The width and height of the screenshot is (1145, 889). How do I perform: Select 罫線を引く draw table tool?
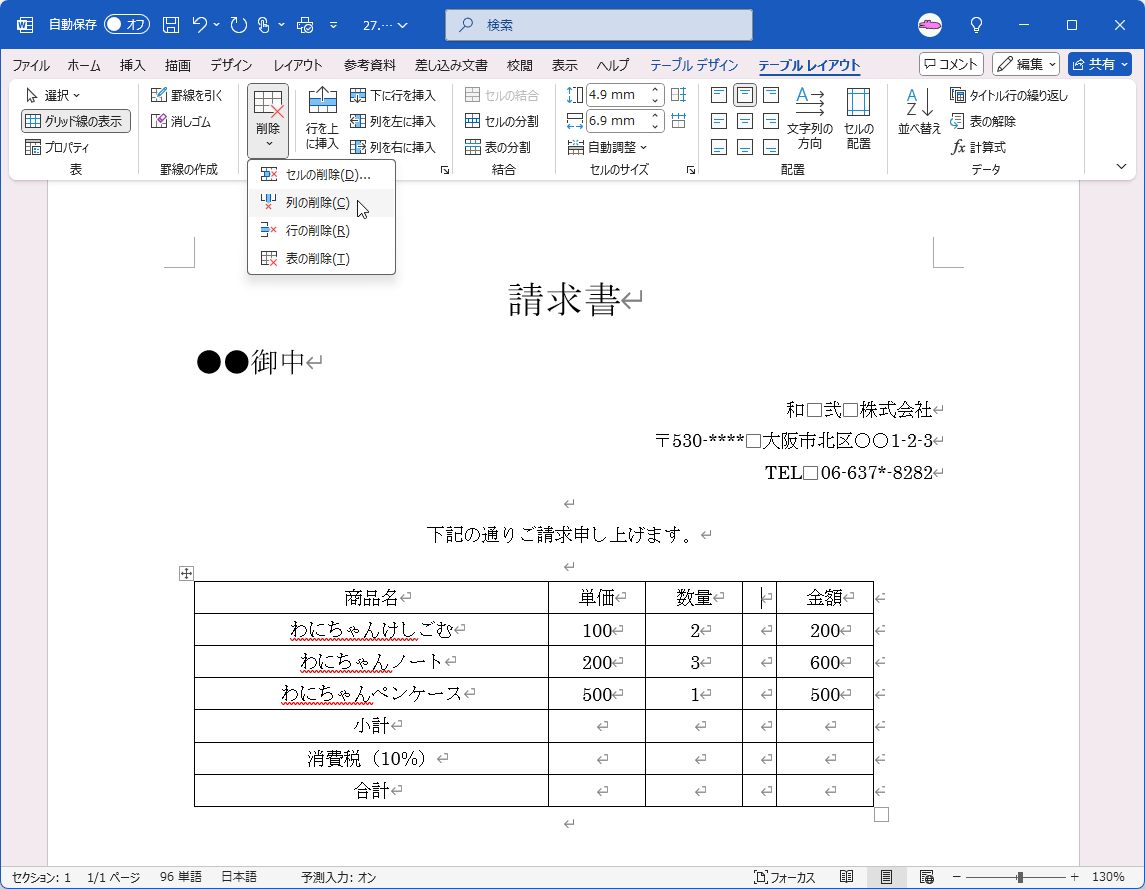pos(186,95)
